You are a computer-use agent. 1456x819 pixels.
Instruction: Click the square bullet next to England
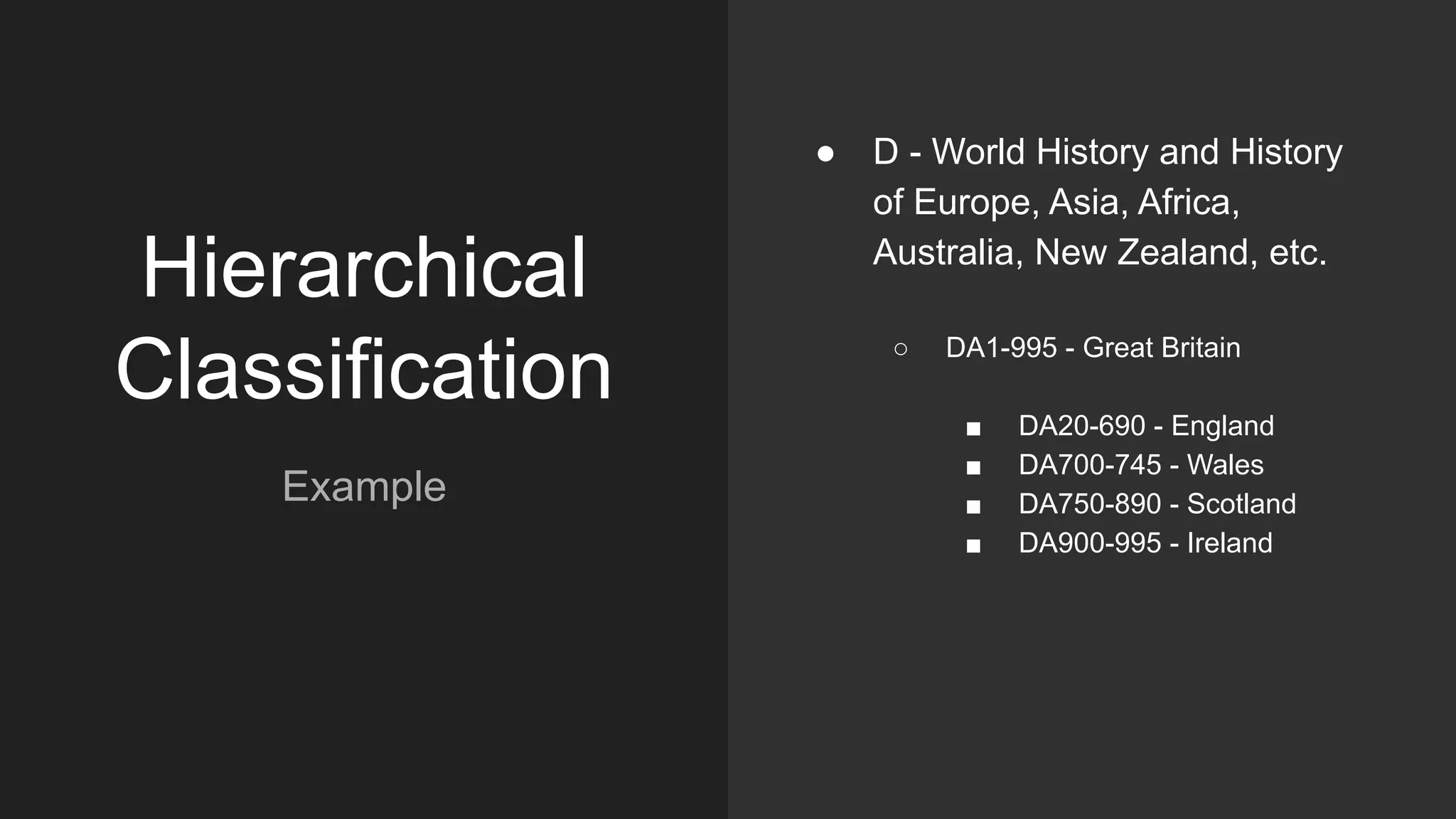[x=973, y=429]
